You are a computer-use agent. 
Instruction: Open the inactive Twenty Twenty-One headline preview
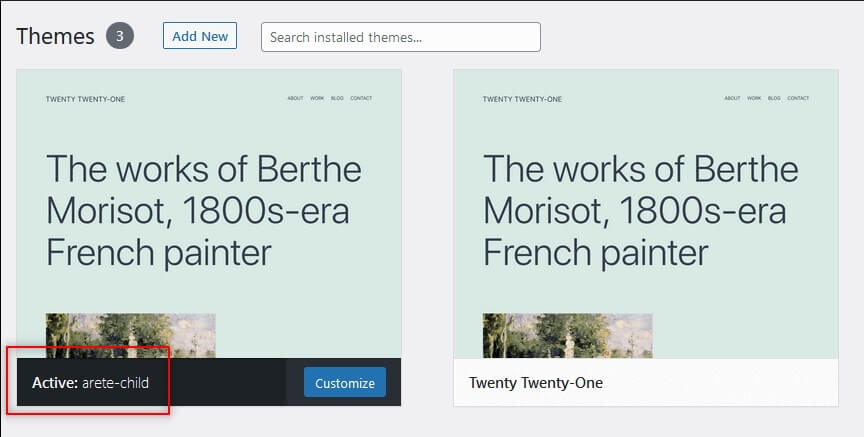(641, 210)
